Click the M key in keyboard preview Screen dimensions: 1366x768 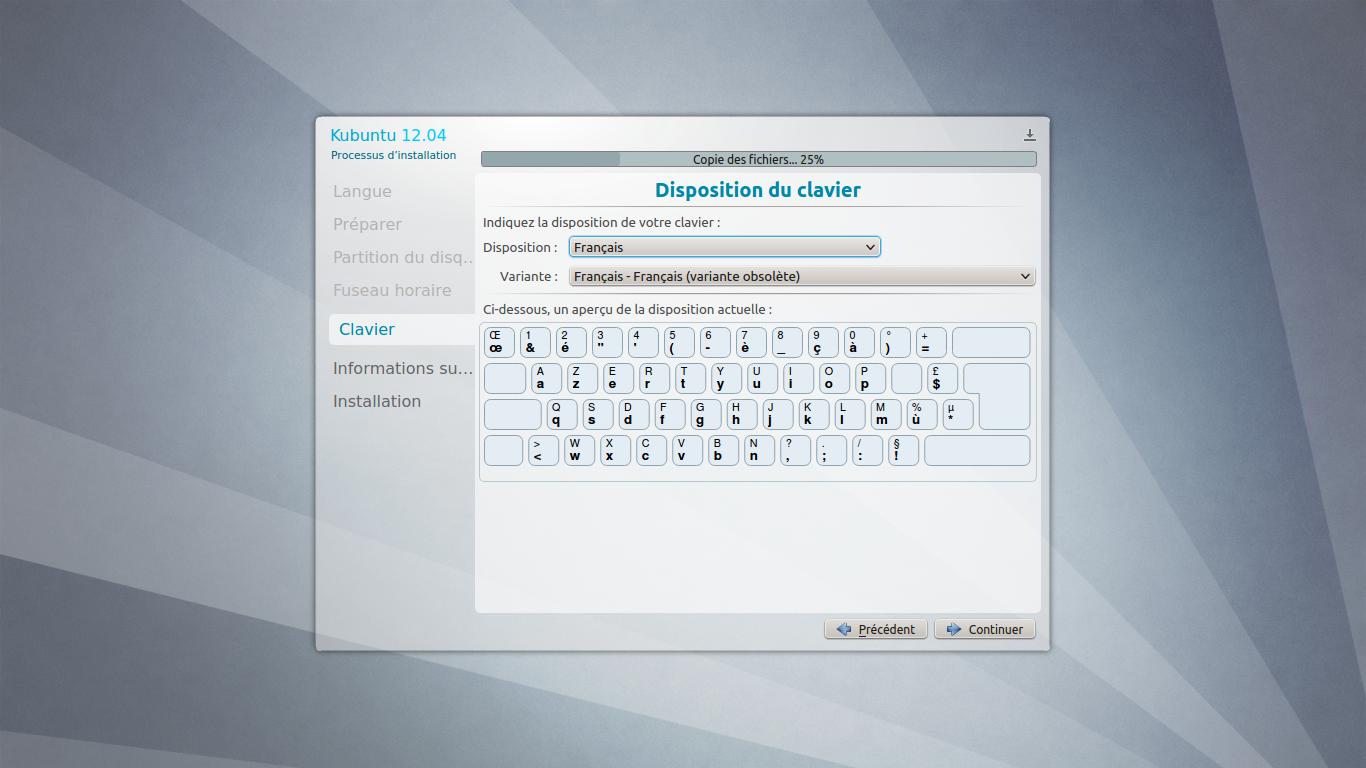pos(886,414)
